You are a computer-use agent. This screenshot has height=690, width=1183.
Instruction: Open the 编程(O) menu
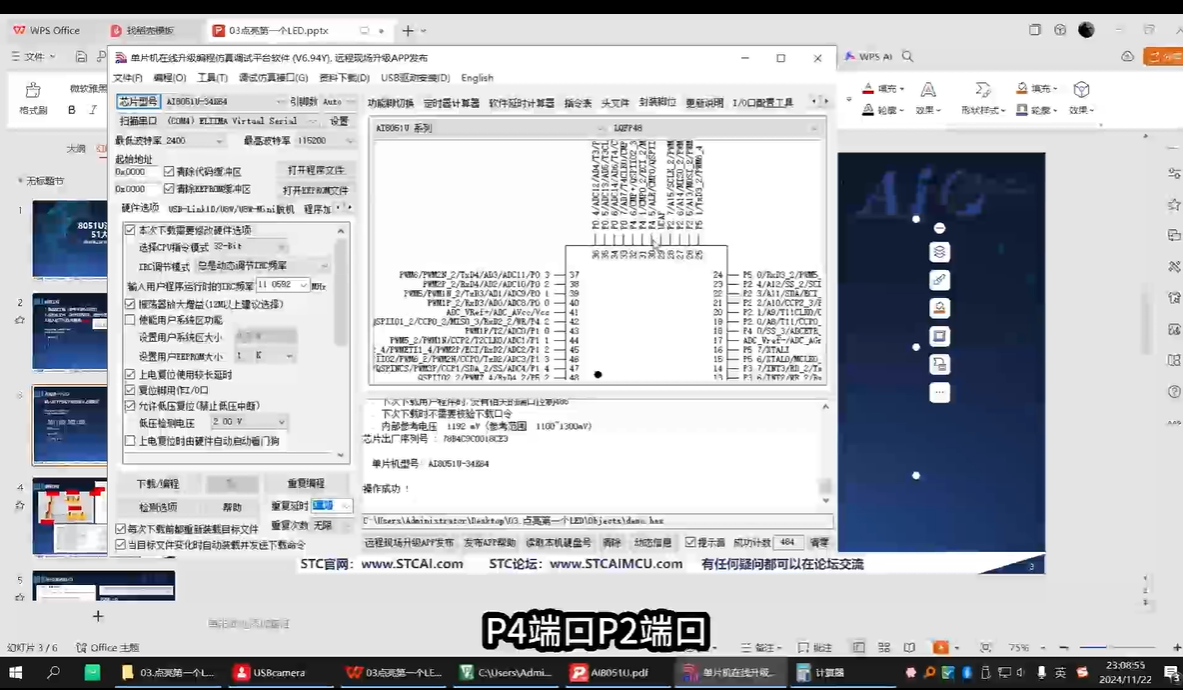point(170,78)
